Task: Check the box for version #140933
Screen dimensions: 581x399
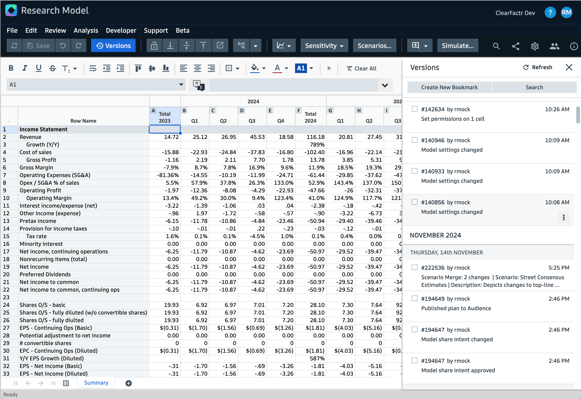Action: pyautogui.click(x=415, y=171)
